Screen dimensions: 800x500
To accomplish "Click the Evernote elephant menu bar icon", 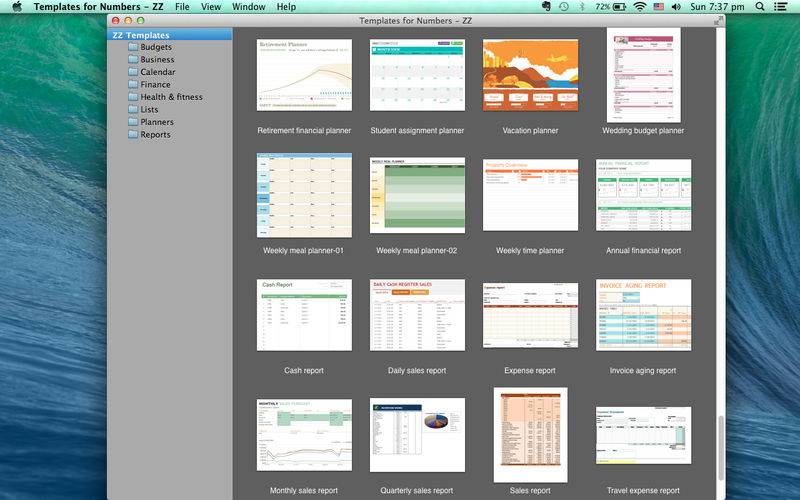I will point(546,7).
